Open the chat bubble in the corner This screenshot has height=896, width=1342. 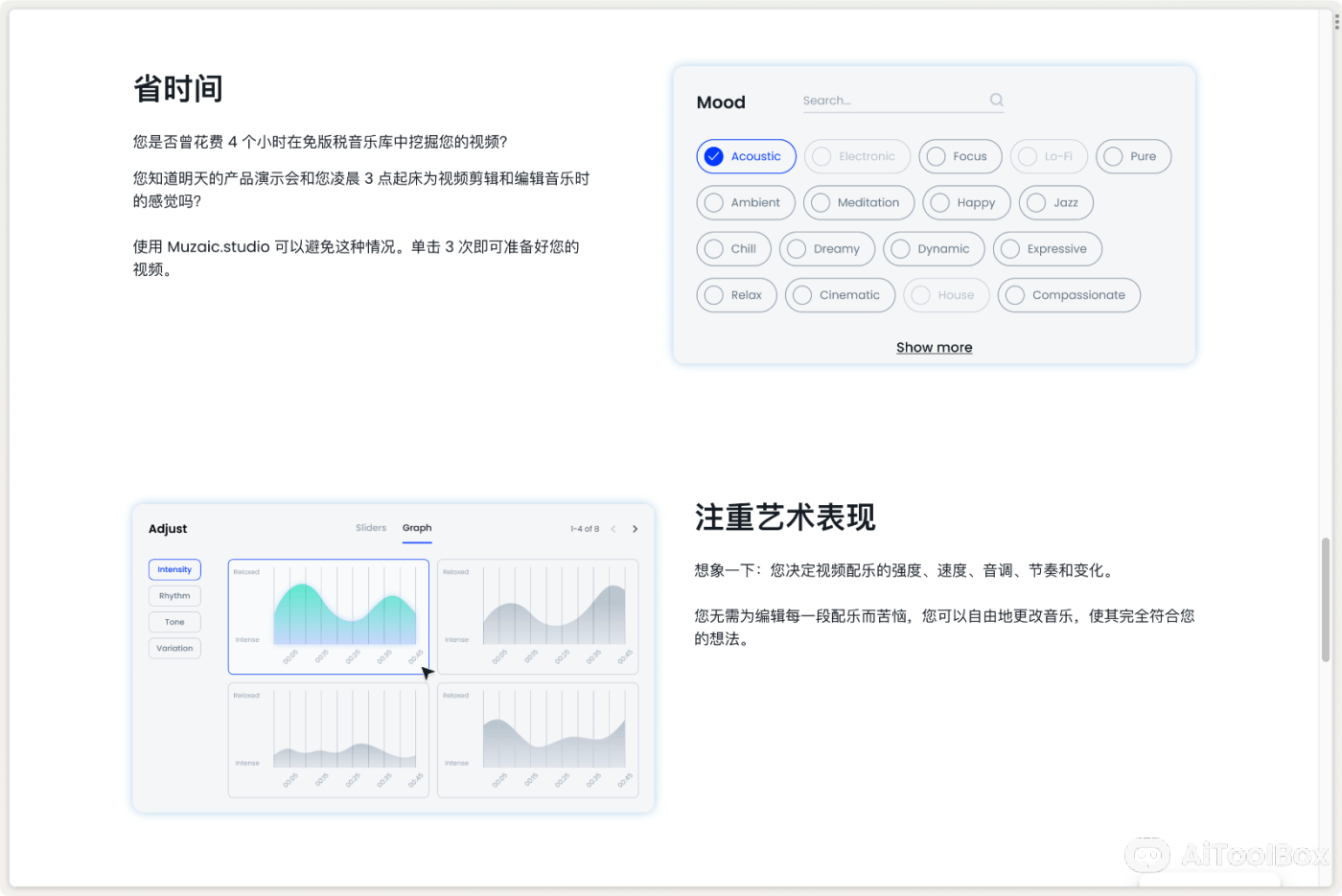1147,854
